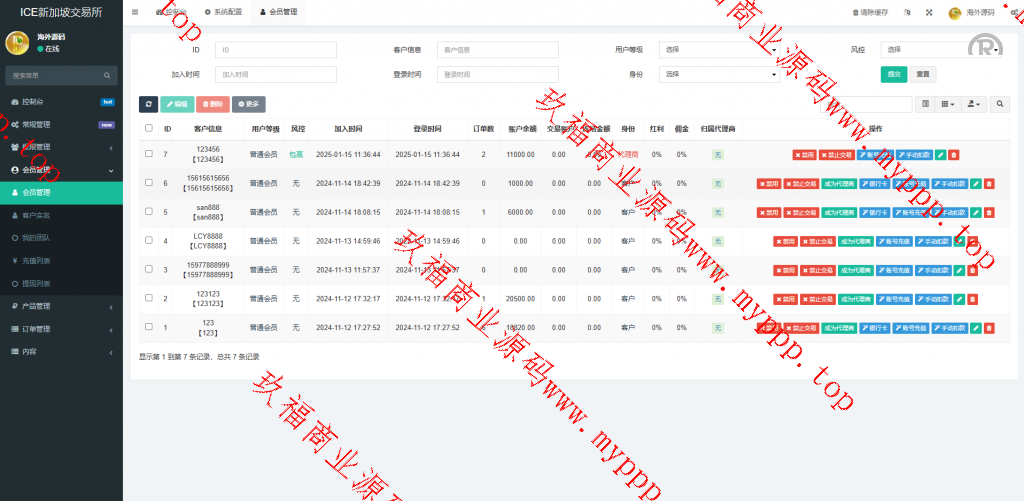Screen dimensions: 1024x501
Task: Open the 身份 dropdown filter
Action: (x=719, y=74)
